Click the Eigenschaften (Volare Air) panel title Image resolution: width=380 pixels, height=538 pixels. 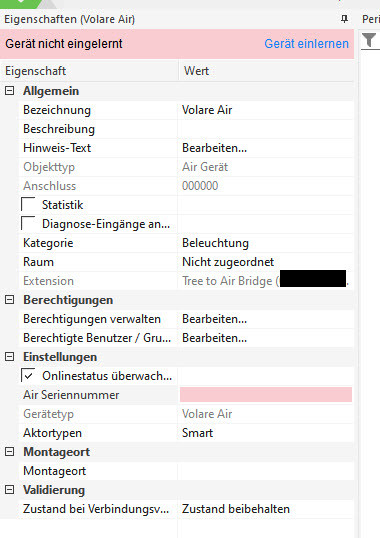70,19
